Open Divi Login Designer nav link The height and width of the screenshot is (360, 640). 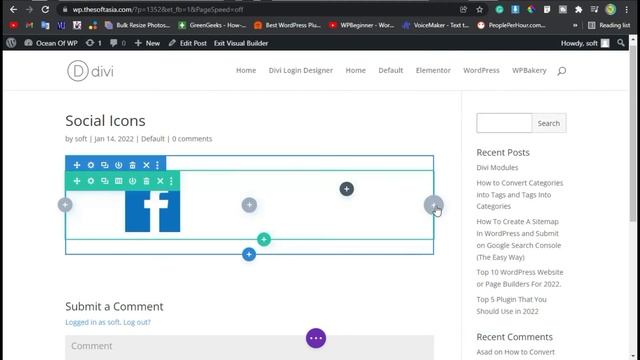[301, 70]
